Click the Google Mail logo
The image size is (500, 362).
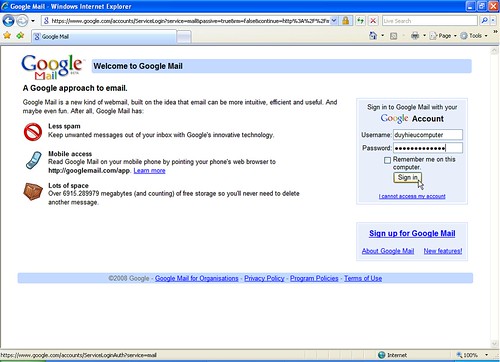click(x=52, y=67)
